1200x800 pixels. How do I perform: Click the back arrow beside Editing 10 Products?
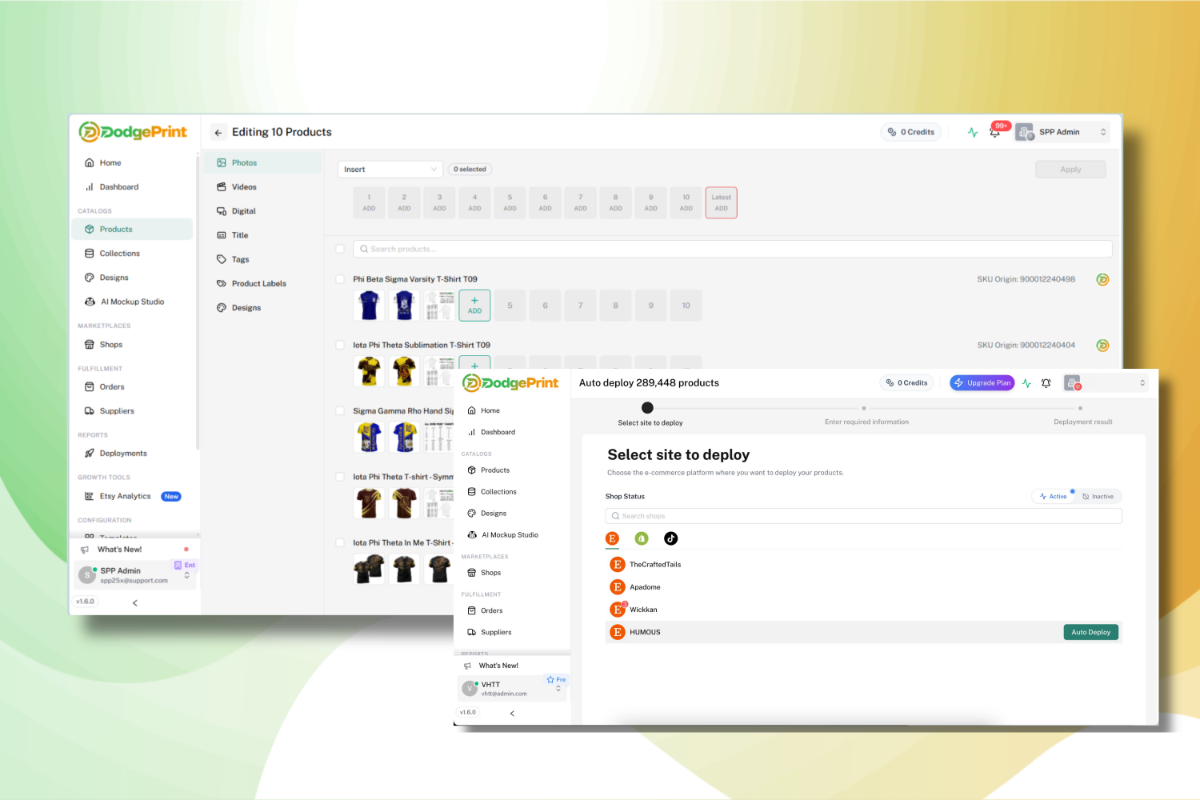(x=218, y=132)
